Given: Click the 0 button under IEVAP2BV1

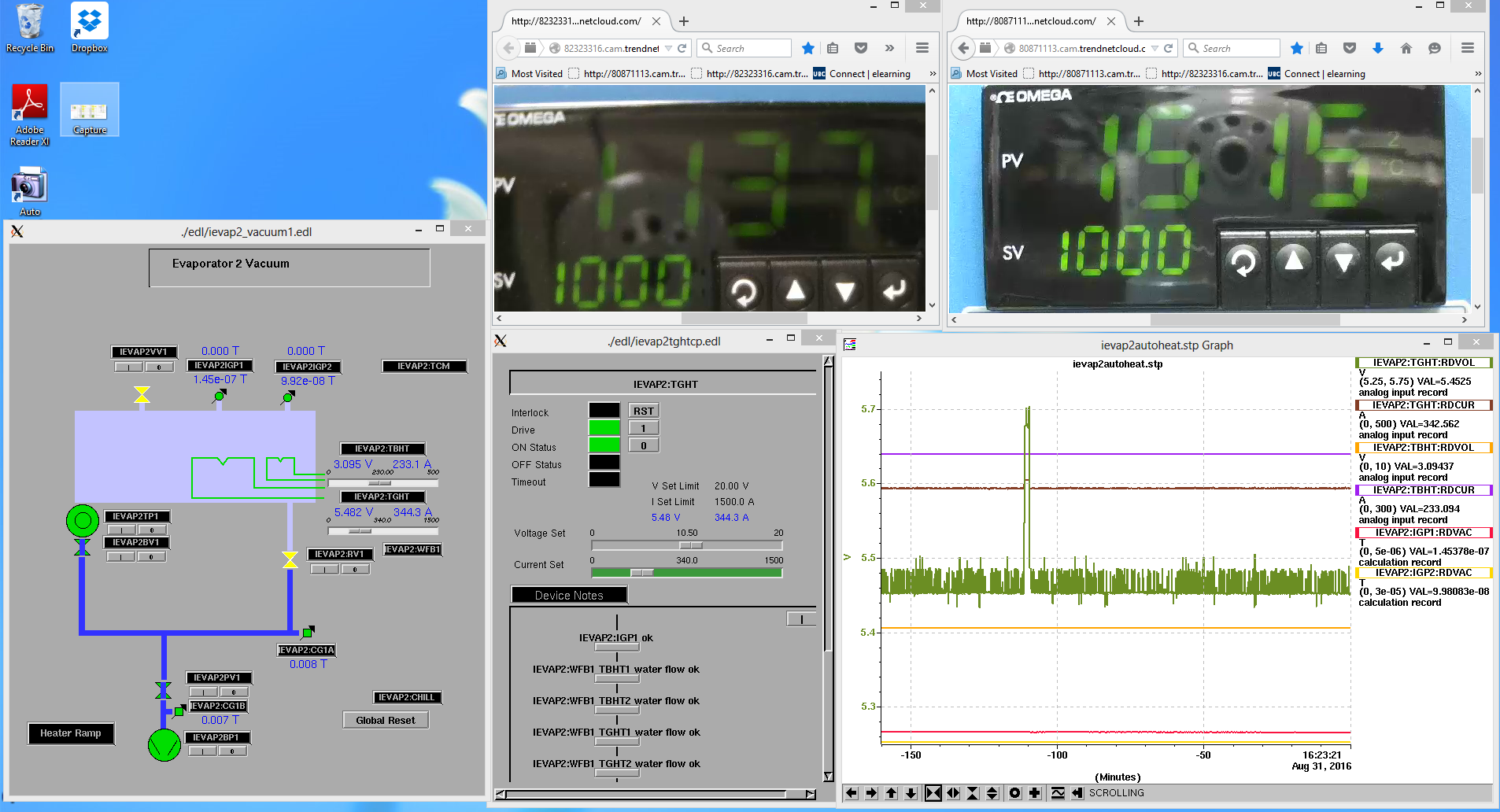Looking at the screenshot, I should click(151, 557).
